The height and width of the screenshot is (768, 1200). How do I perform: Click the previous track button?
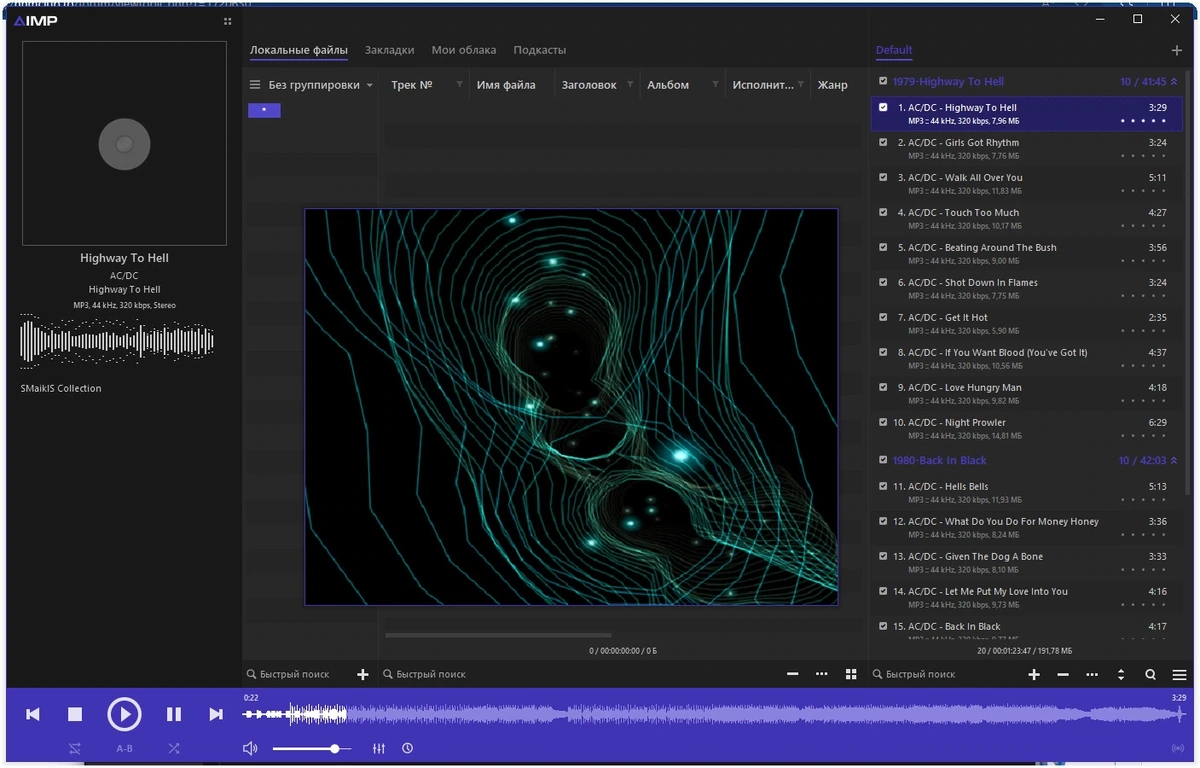click(33, 714)
